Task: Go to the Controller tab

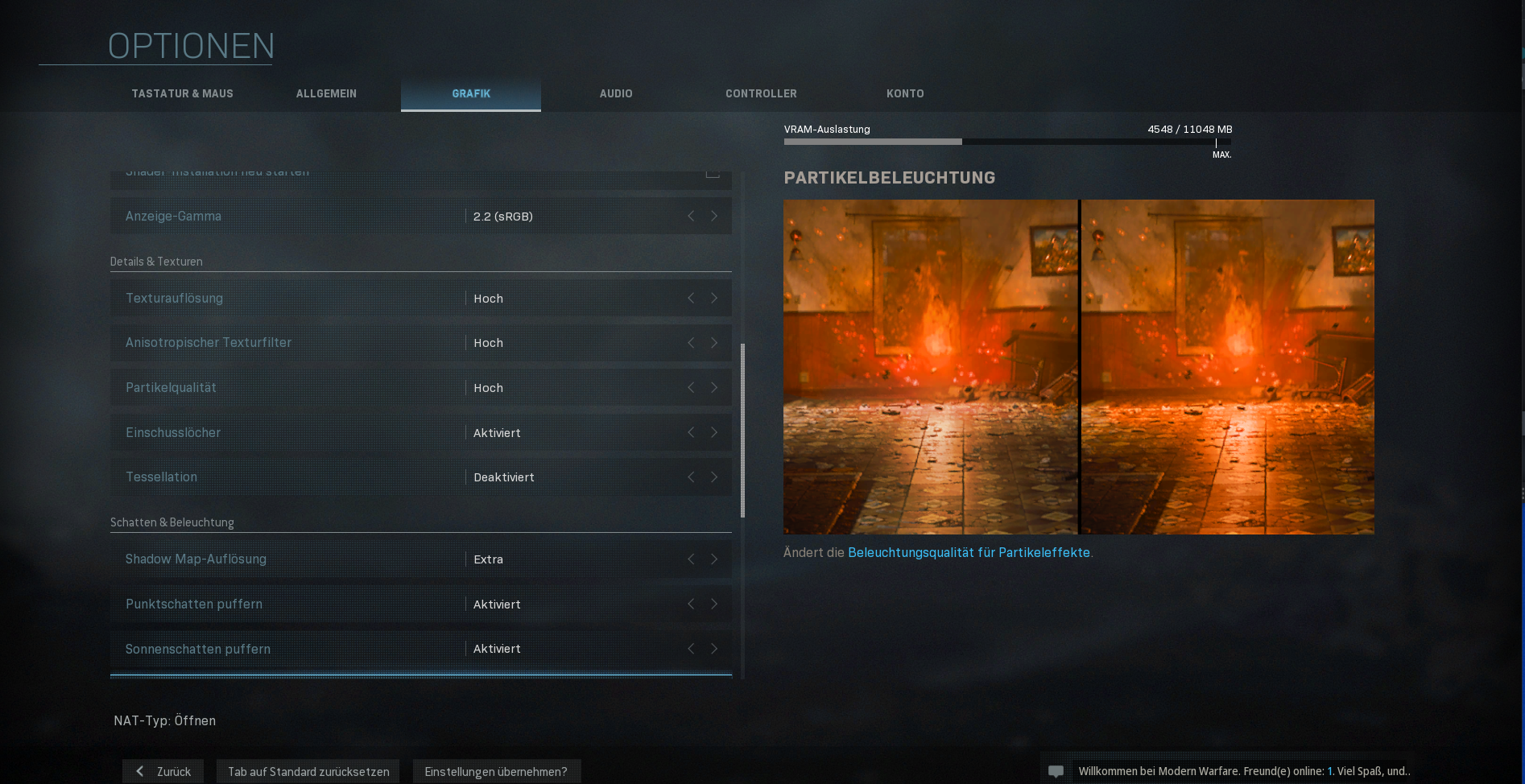Action: [761, 93]
